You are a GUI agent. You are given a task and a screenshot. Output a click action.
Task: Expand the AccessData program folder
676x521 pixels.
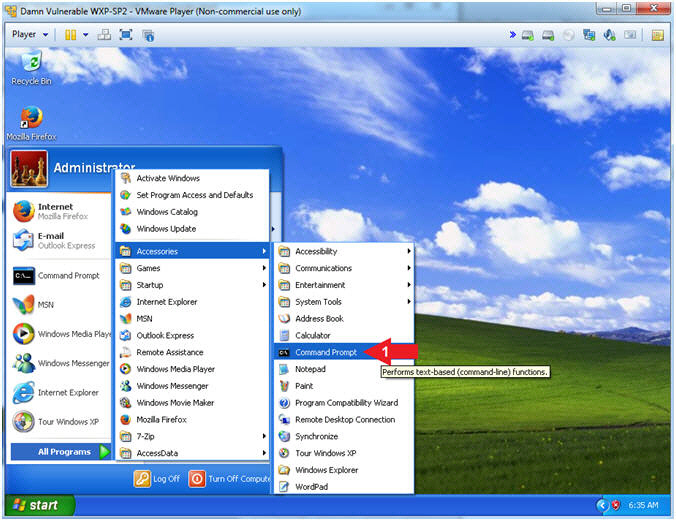(193, 453)
